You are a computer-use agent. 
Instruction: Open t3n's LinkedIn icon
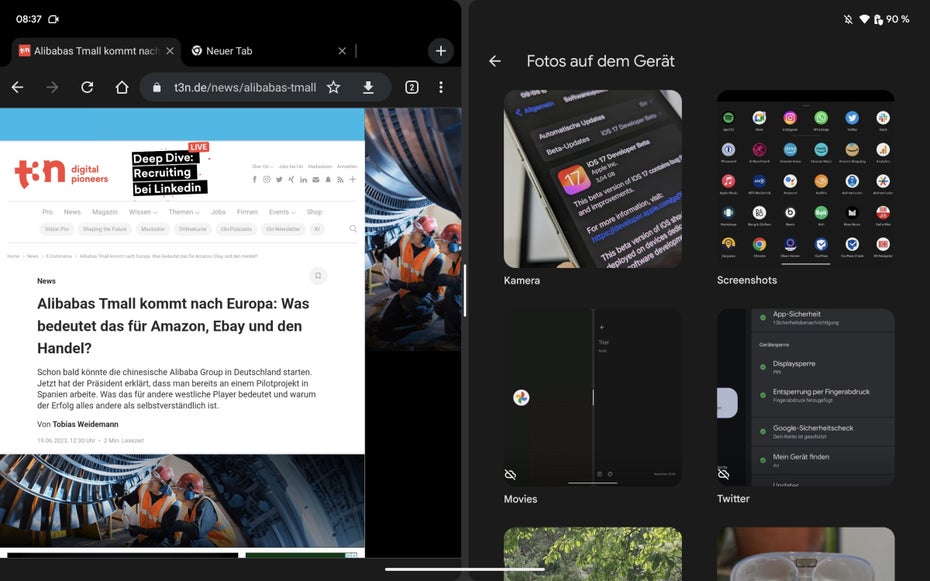(303, 179)
